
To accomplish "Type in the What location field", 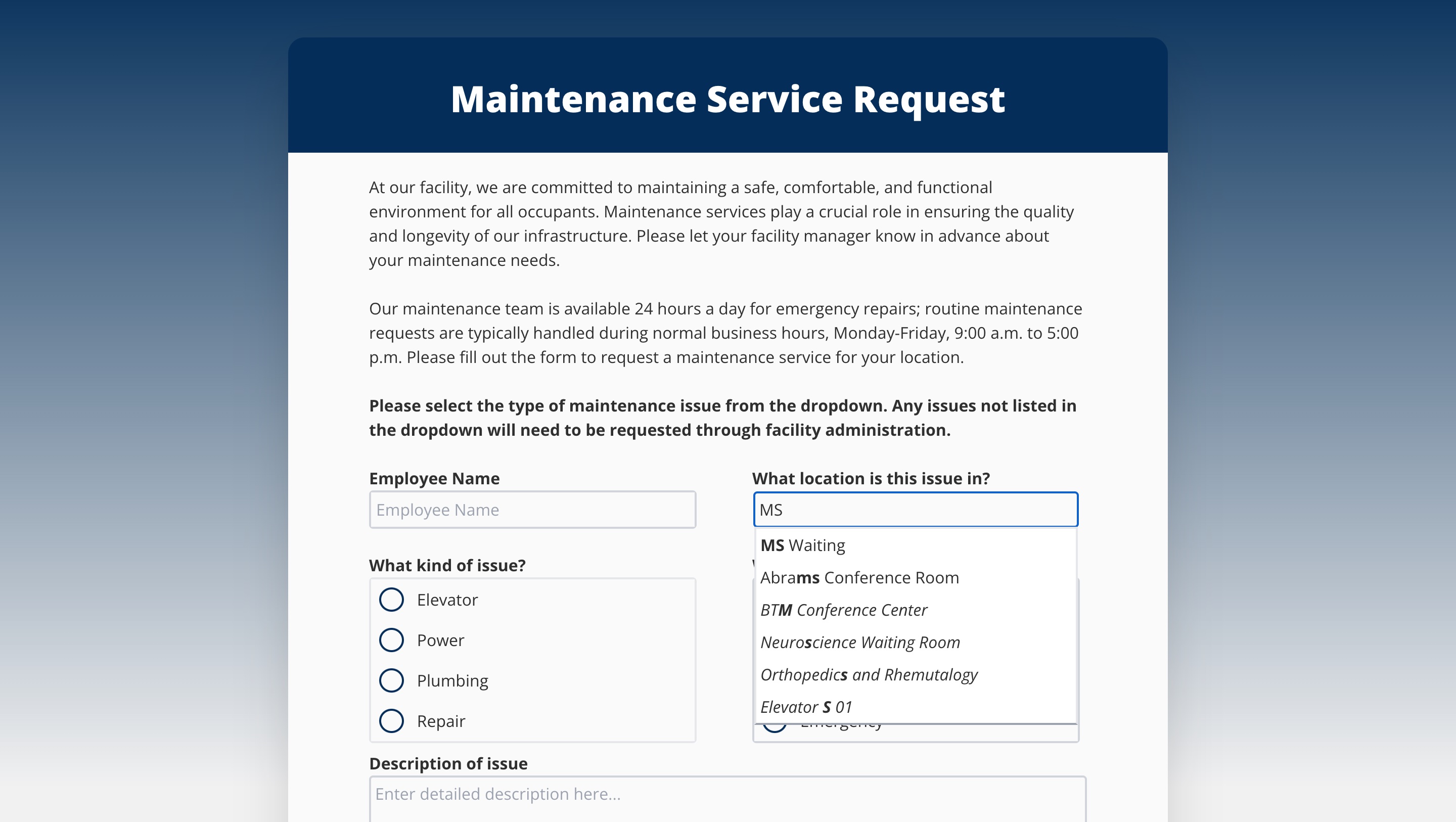I will [915, 509].
